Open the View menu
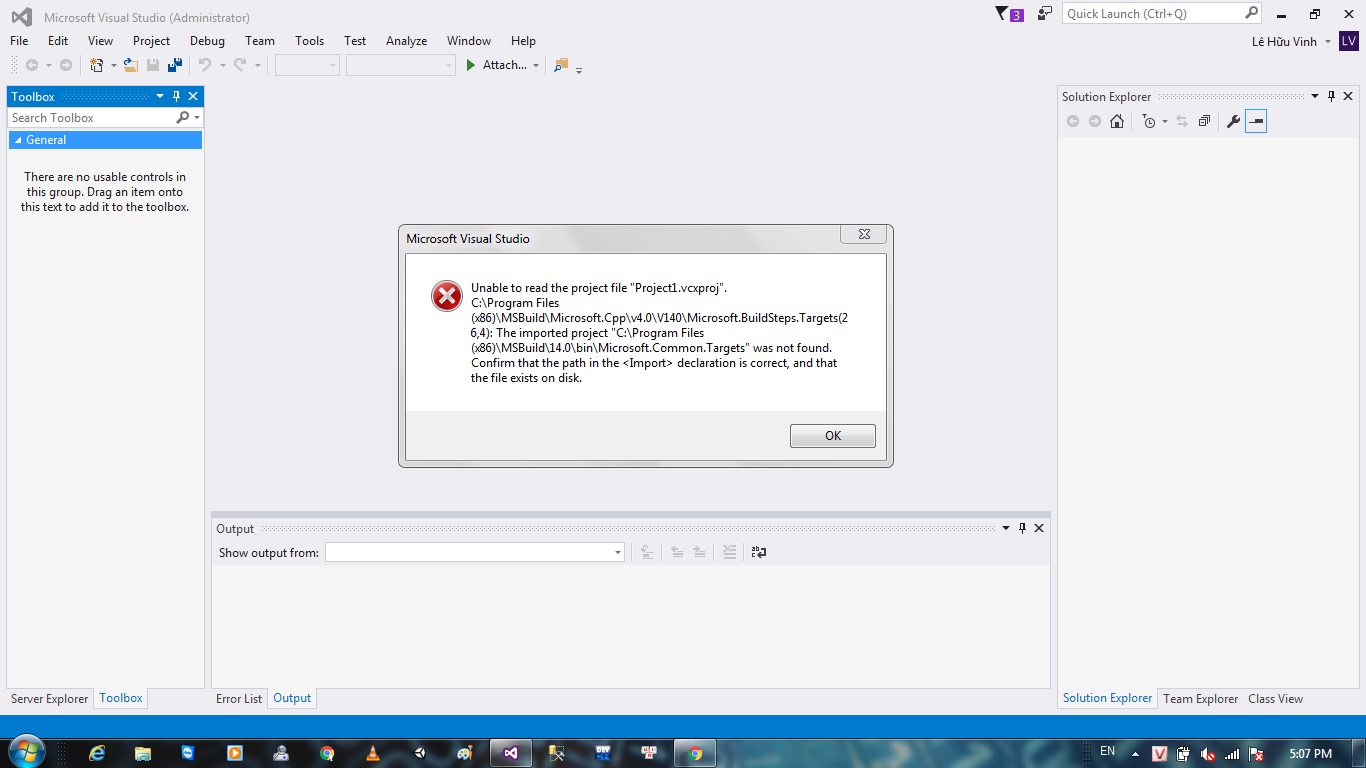This screenshot has width=1366, height=768. point(100,41)
